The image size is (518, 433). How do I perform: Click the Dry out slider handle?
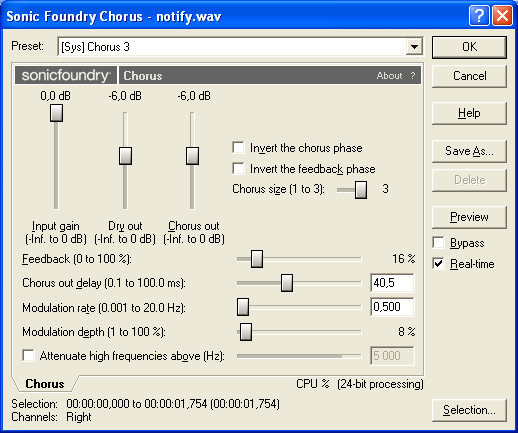[x=125, y=156]
